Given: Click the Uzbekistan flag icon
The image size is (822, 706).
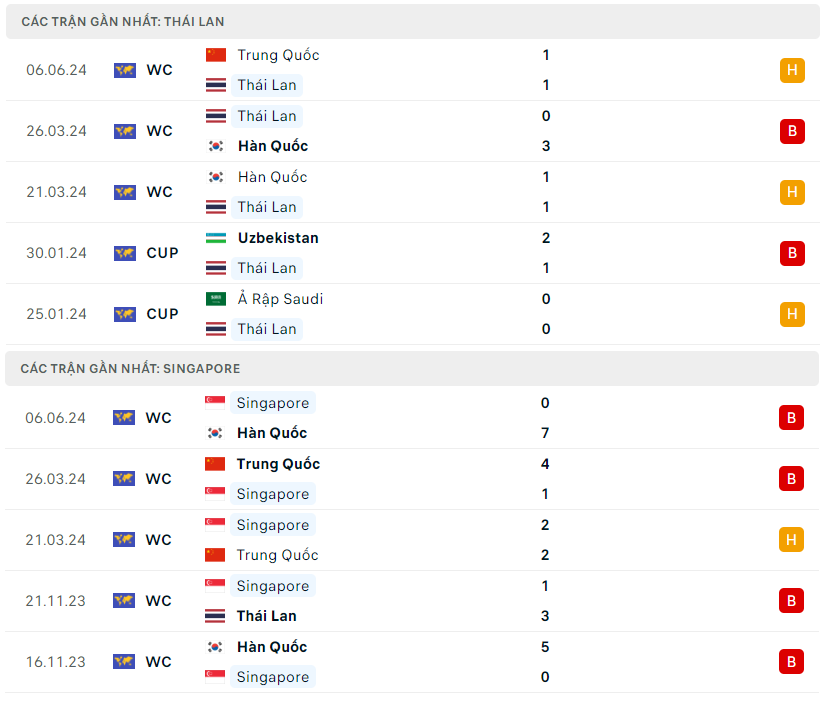Looking at the screenshot, I should click(x=216, y=238).
